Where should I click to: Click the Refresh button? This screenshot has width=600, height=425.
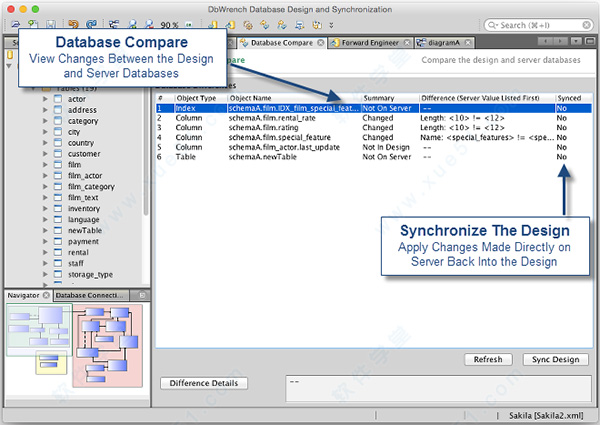pyautogui.click(x=488, y=360)
